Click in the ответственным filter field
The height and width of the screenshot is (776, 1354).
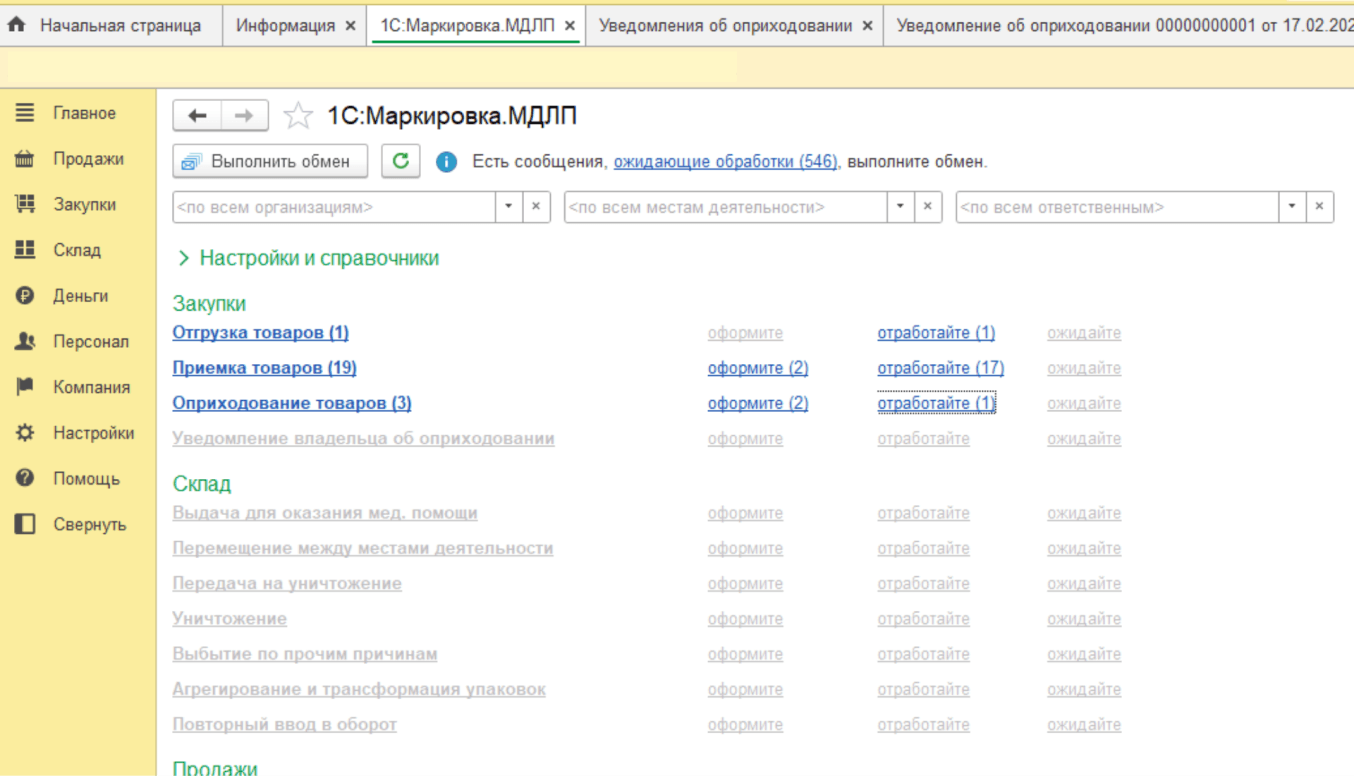pyautogui.click(x=1119, y=207)
